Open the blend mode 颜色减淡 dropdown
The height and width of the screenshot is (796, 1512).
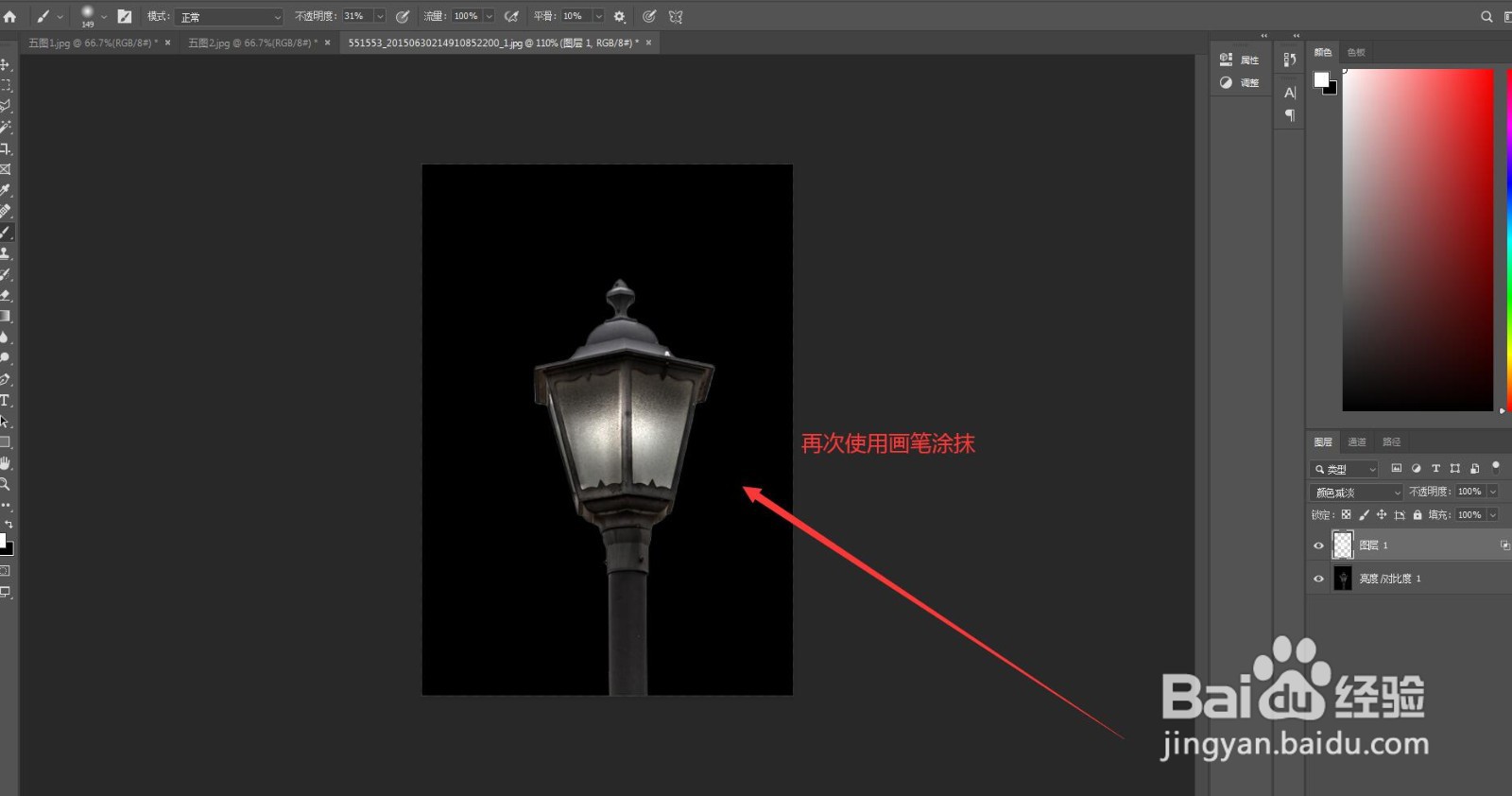(1357, 493)
